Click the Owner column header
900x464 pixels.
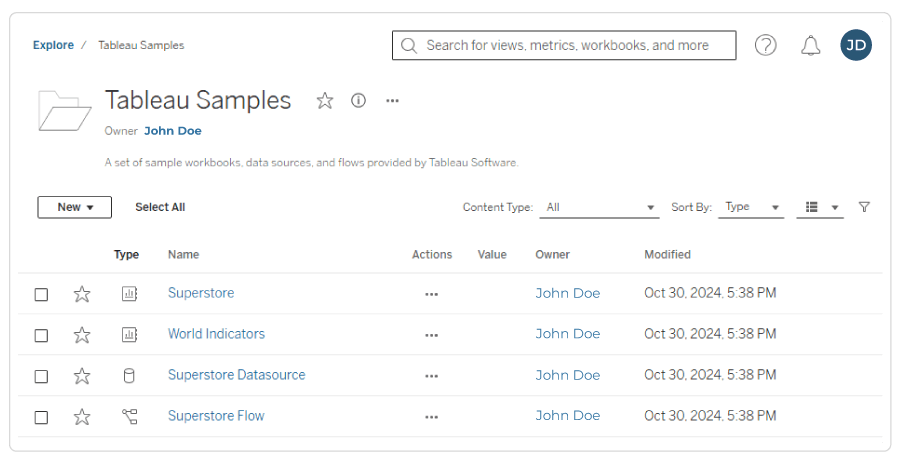(x=553, y=254)
